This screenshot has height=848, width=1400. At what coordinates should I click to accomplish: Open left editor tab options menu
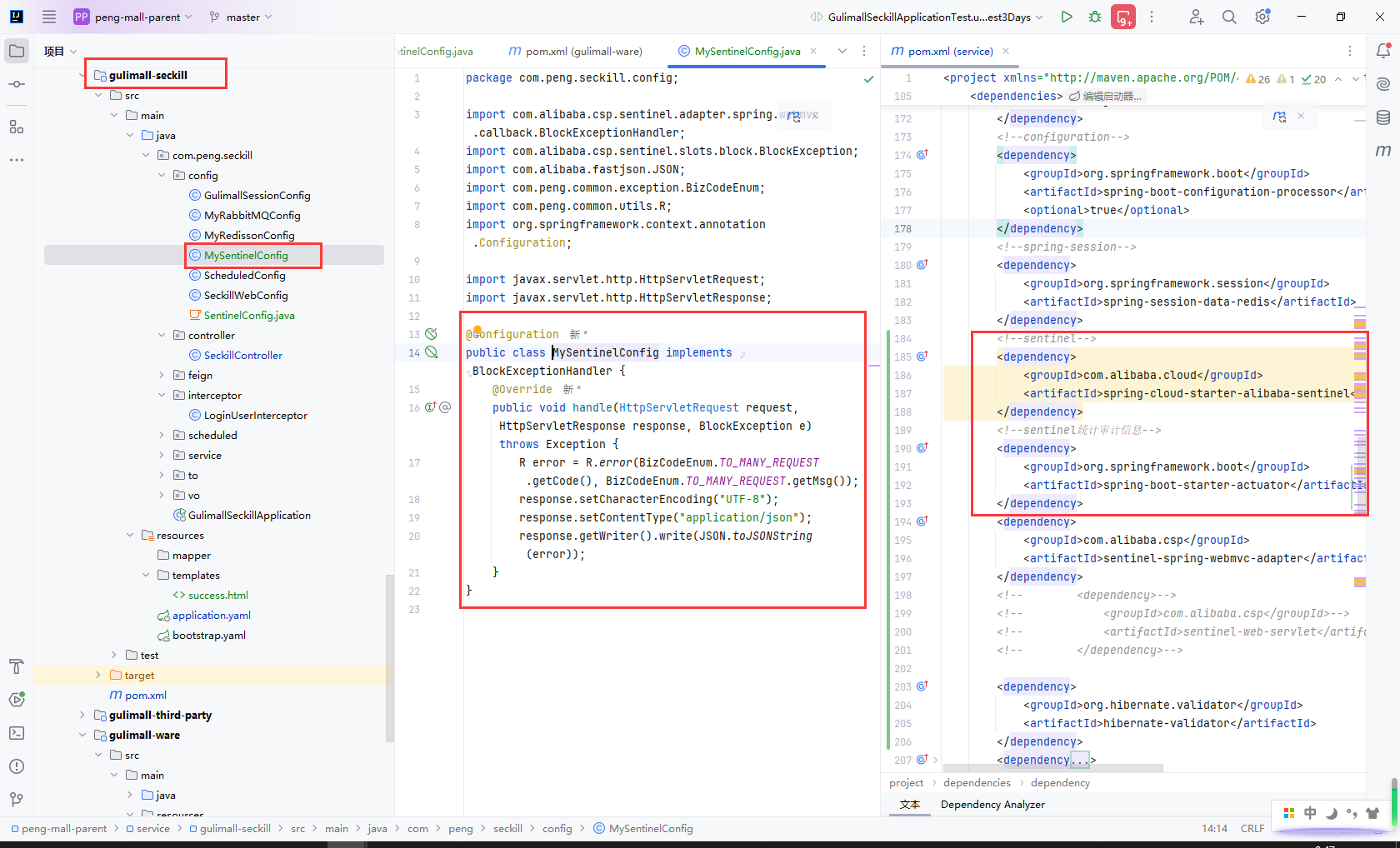tap(864, 51)
